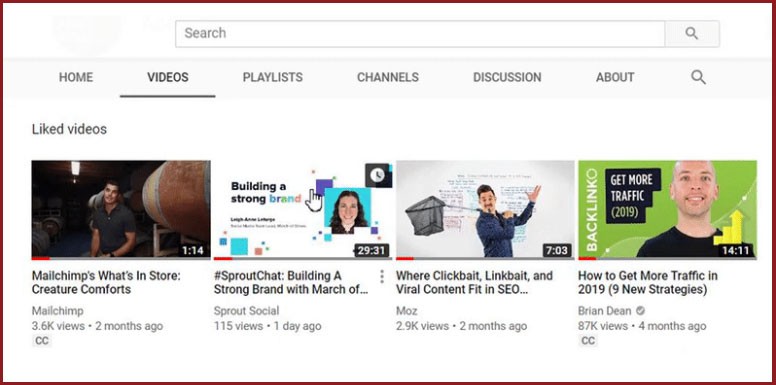
Task: Open title Mailchimp's What's In Store: Creature Comforts
Action: coord(106,283)
